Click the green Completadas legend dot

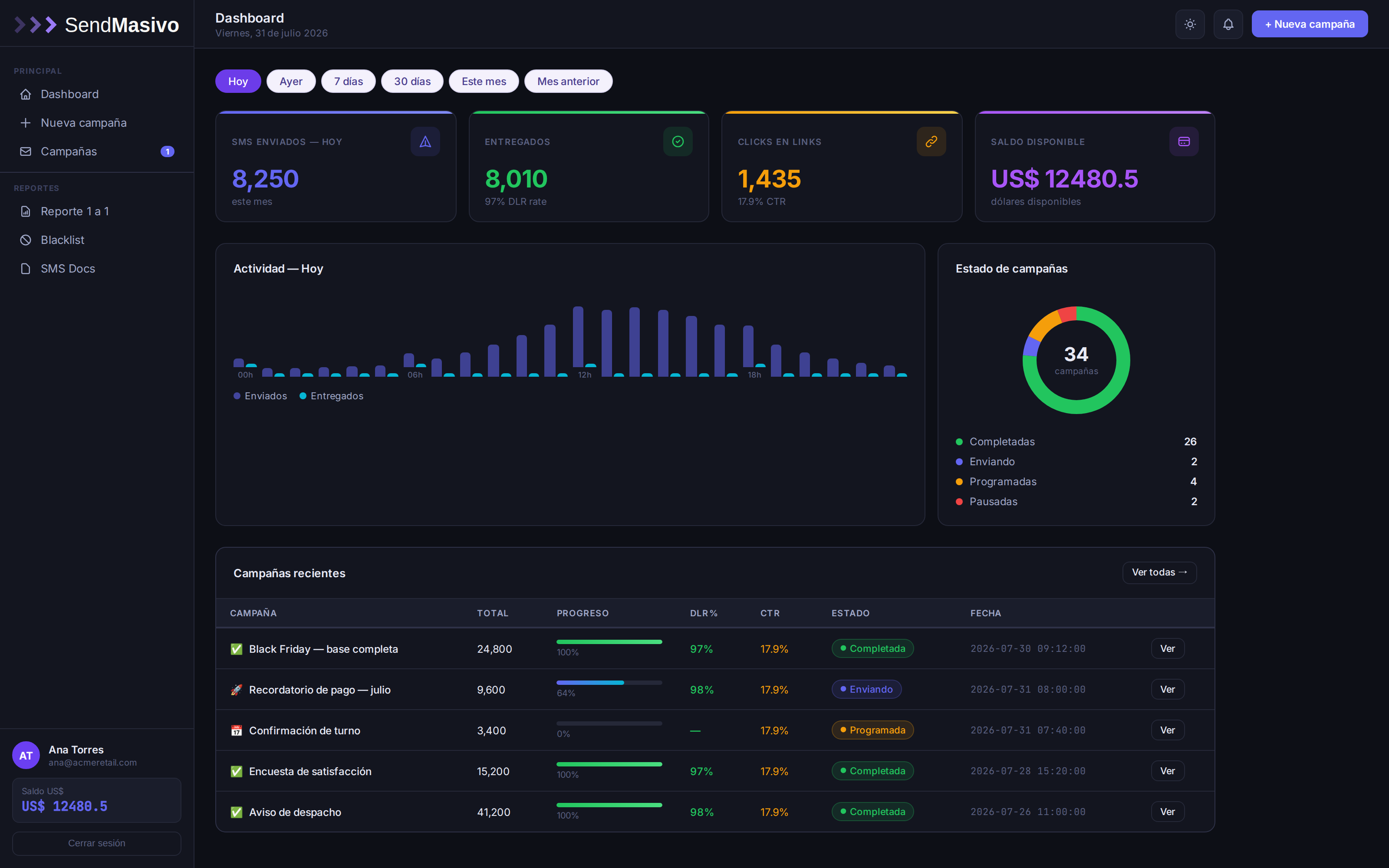pyautogui.click(x=959, y=442)
